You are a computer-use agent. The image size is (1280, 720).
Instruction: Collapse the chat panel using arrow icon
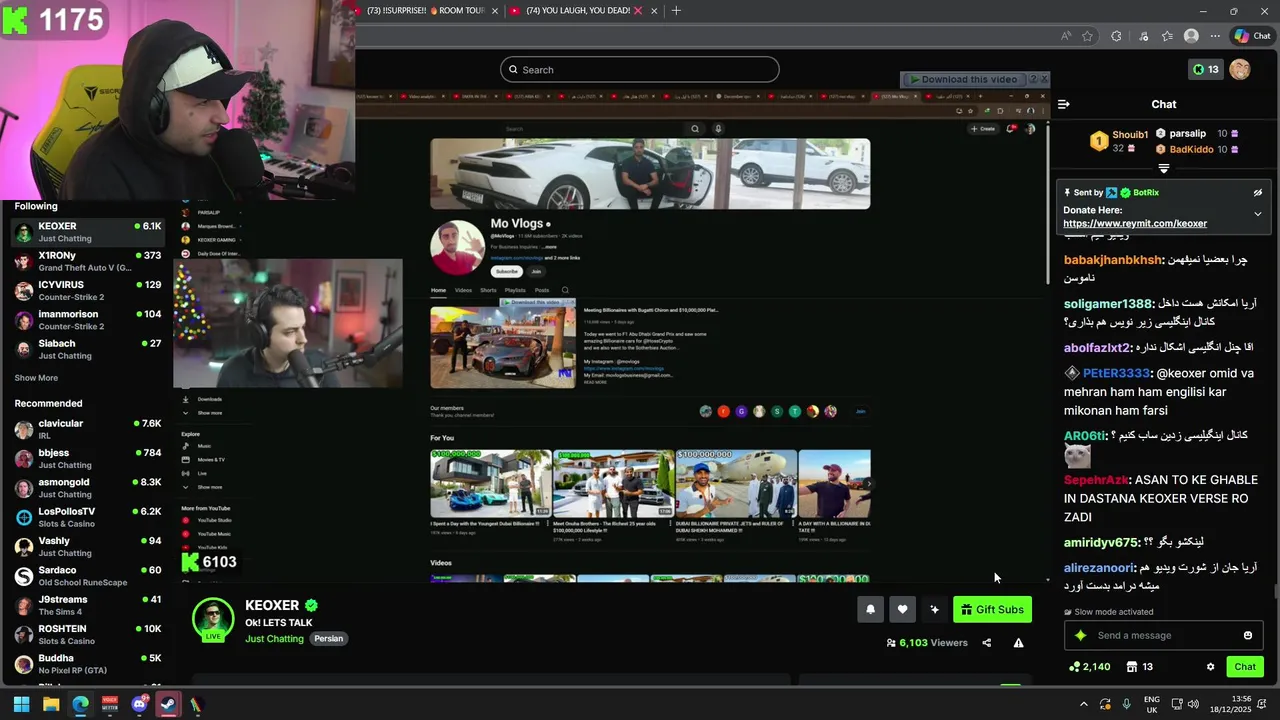click(x=1064, y=104)
